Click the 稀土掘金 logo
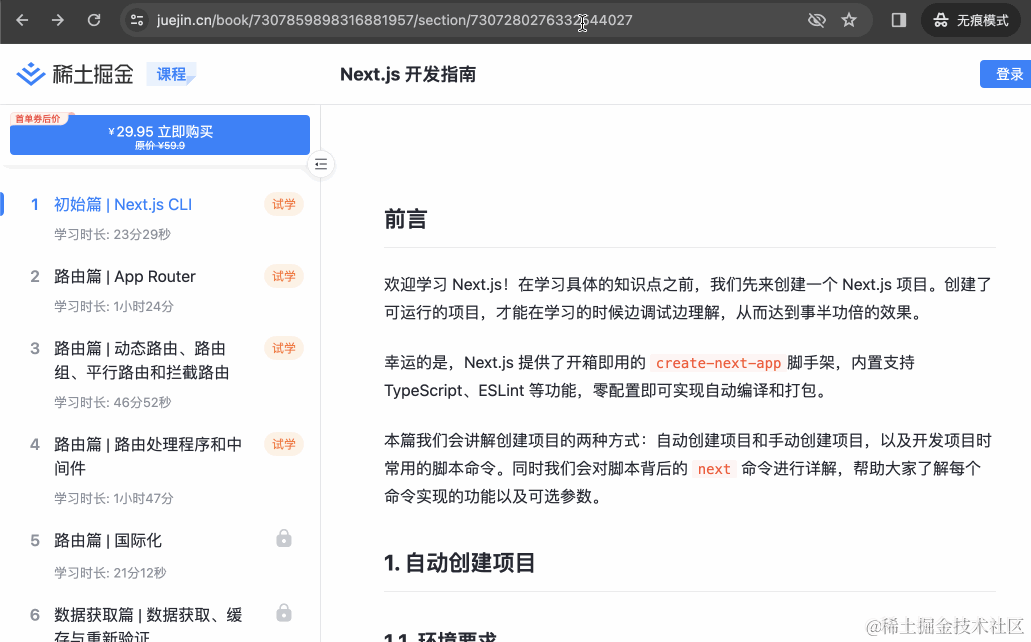Image resolution: width=1031 pixels, height=642 pixels. click(x=75, y=74)
